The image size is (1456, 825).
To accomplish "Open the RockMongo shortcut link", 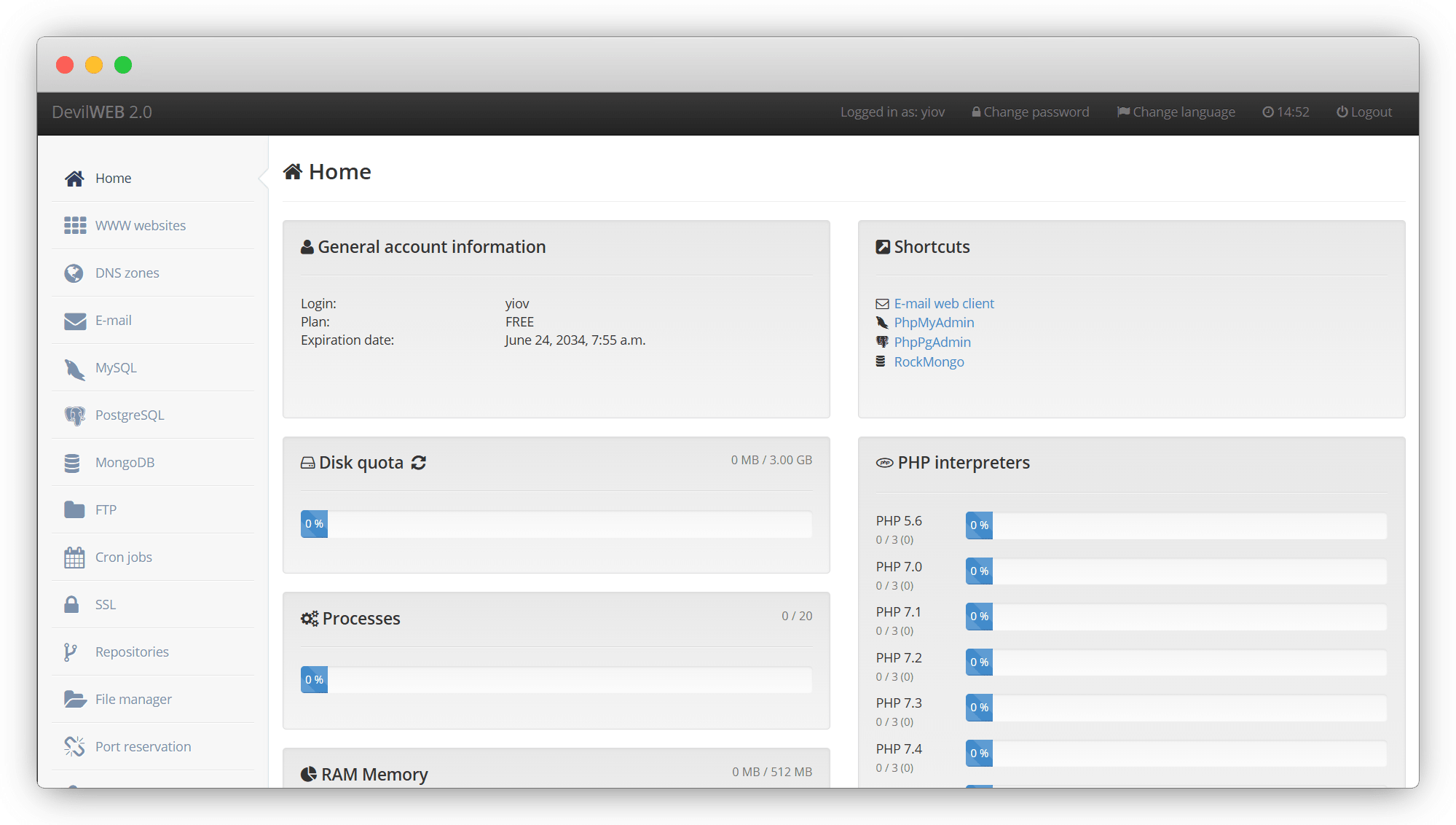I will coord(929,362).
